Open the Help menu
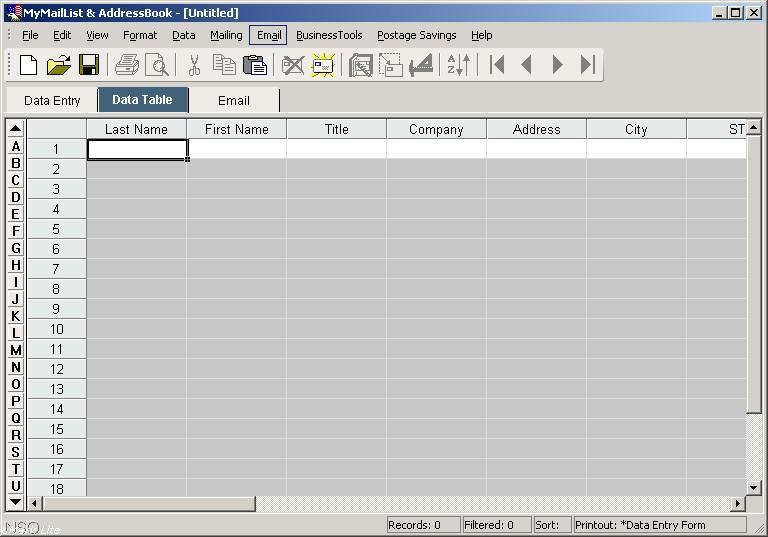The height and width of the screenshot is (537, 768). [481, 35]
